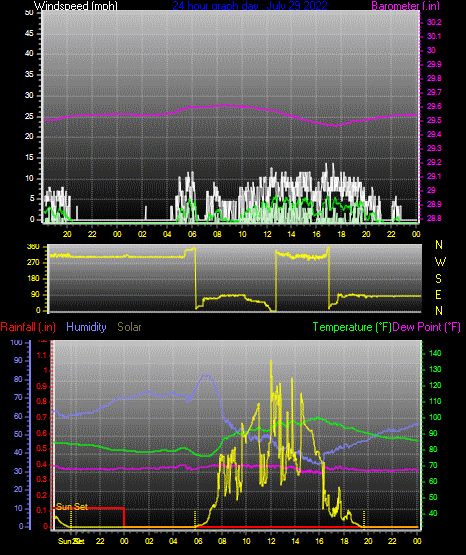Image resolution: width=466 pixels, height=555 pixels.
Task: Click the 25 mph windspeed axis label
Action: (29, 116)
